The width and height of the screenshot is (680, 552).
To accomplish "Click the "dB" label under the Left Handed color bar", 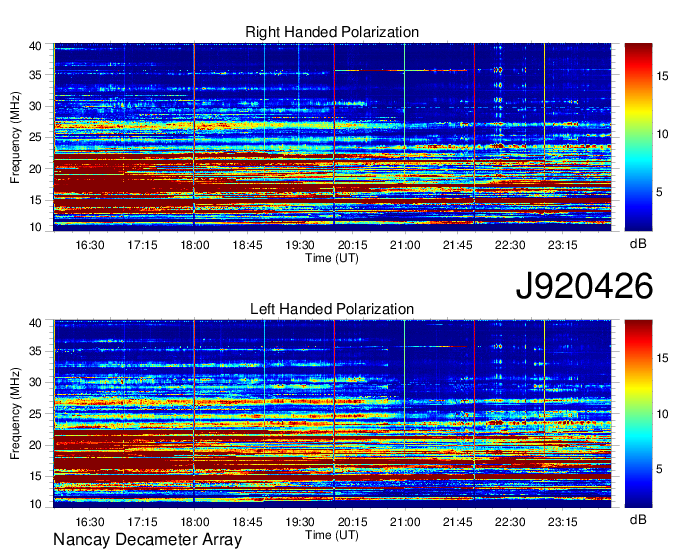I will [638, 519].
